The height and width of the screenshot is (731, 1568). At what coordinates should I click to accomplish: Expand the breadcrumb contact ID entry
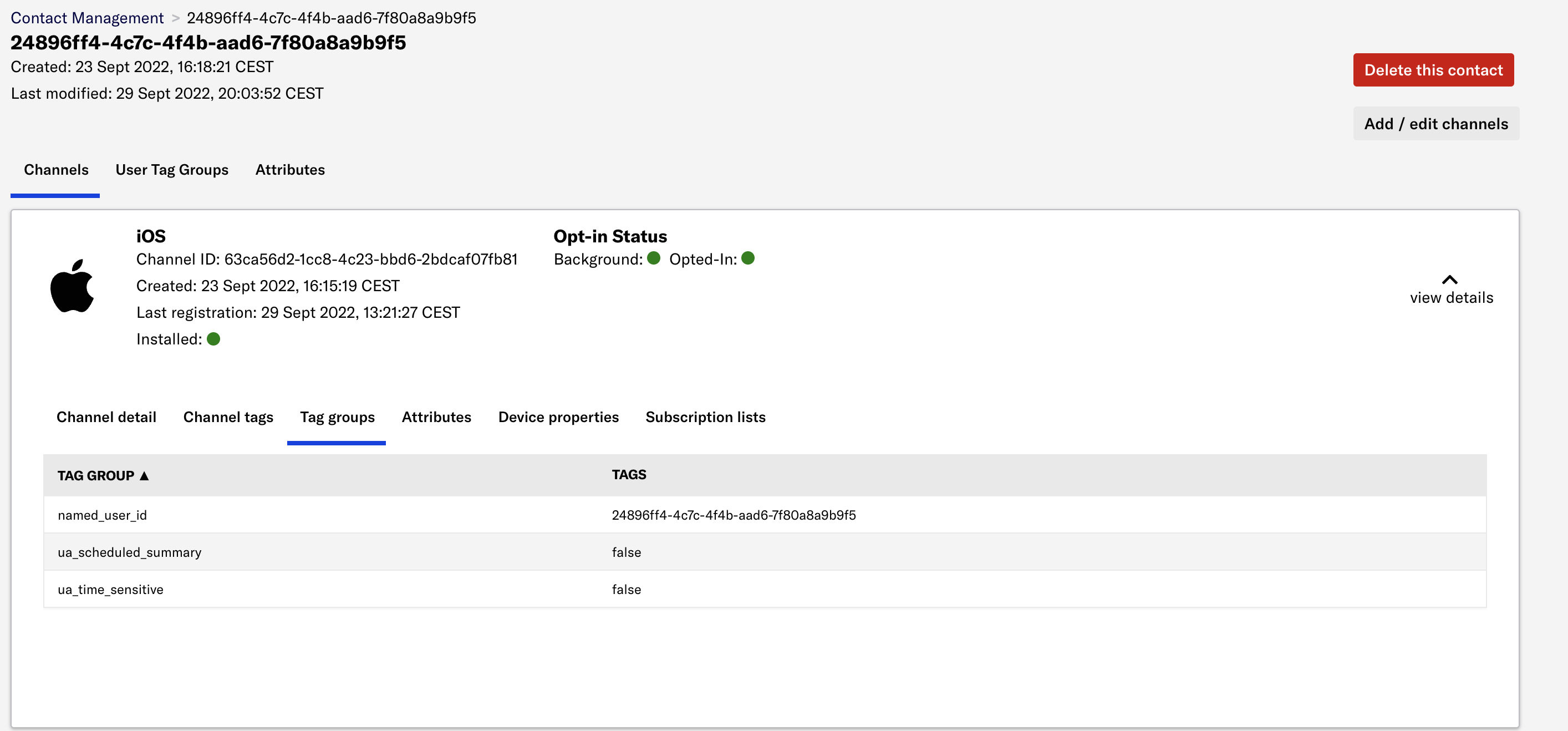click(332, 18)
